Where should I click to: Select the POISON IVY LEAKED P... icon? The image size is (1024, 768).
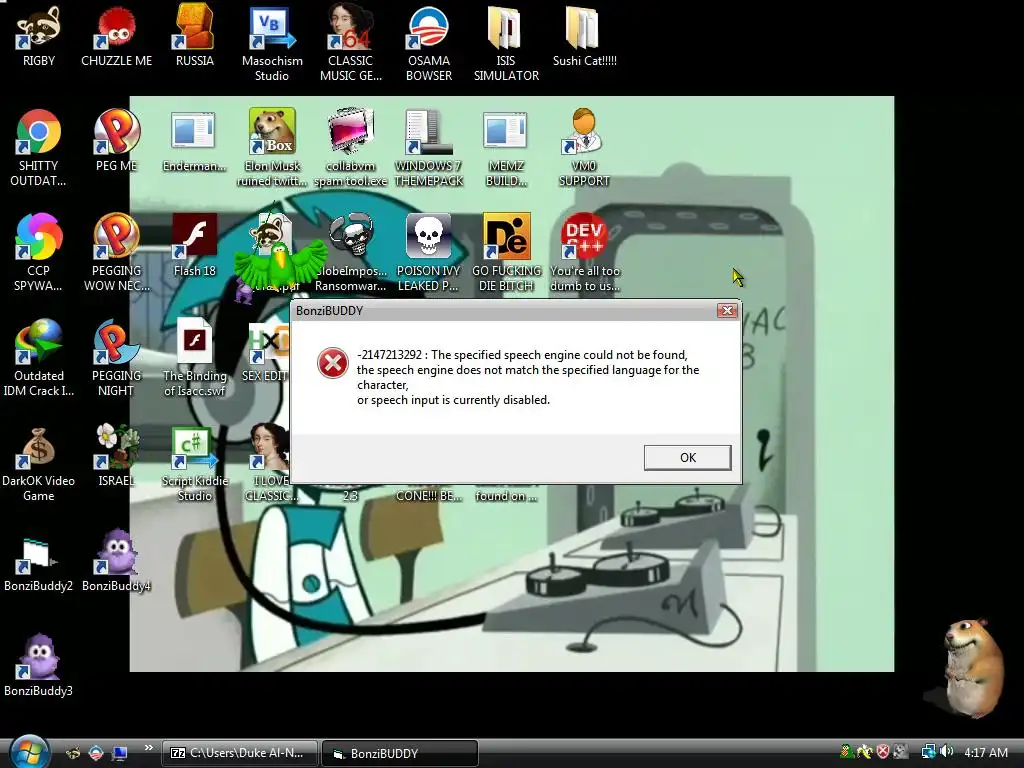click(428, 253)
